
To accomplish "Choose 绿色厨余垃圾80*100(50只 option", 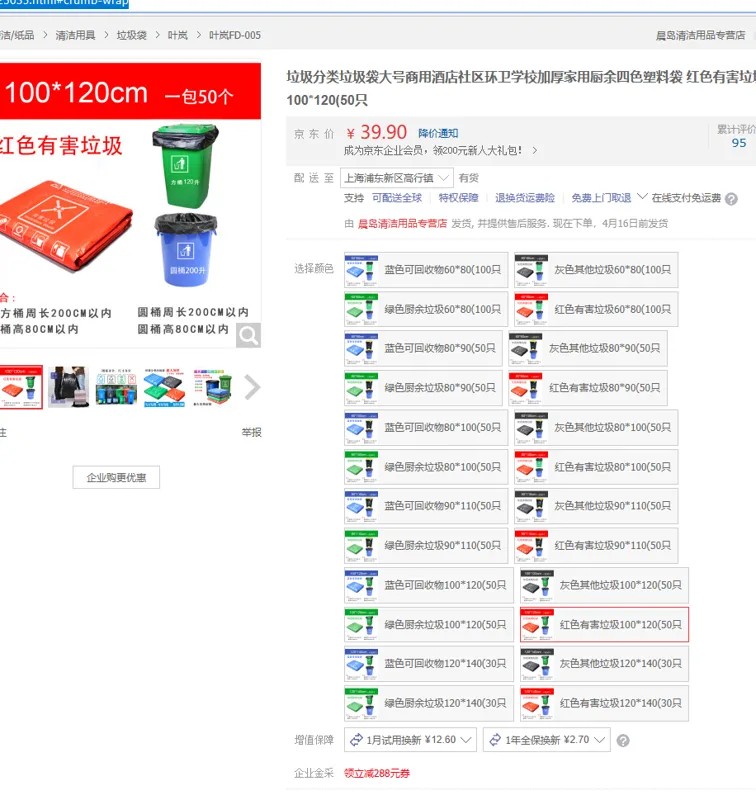I will point(426,467).
